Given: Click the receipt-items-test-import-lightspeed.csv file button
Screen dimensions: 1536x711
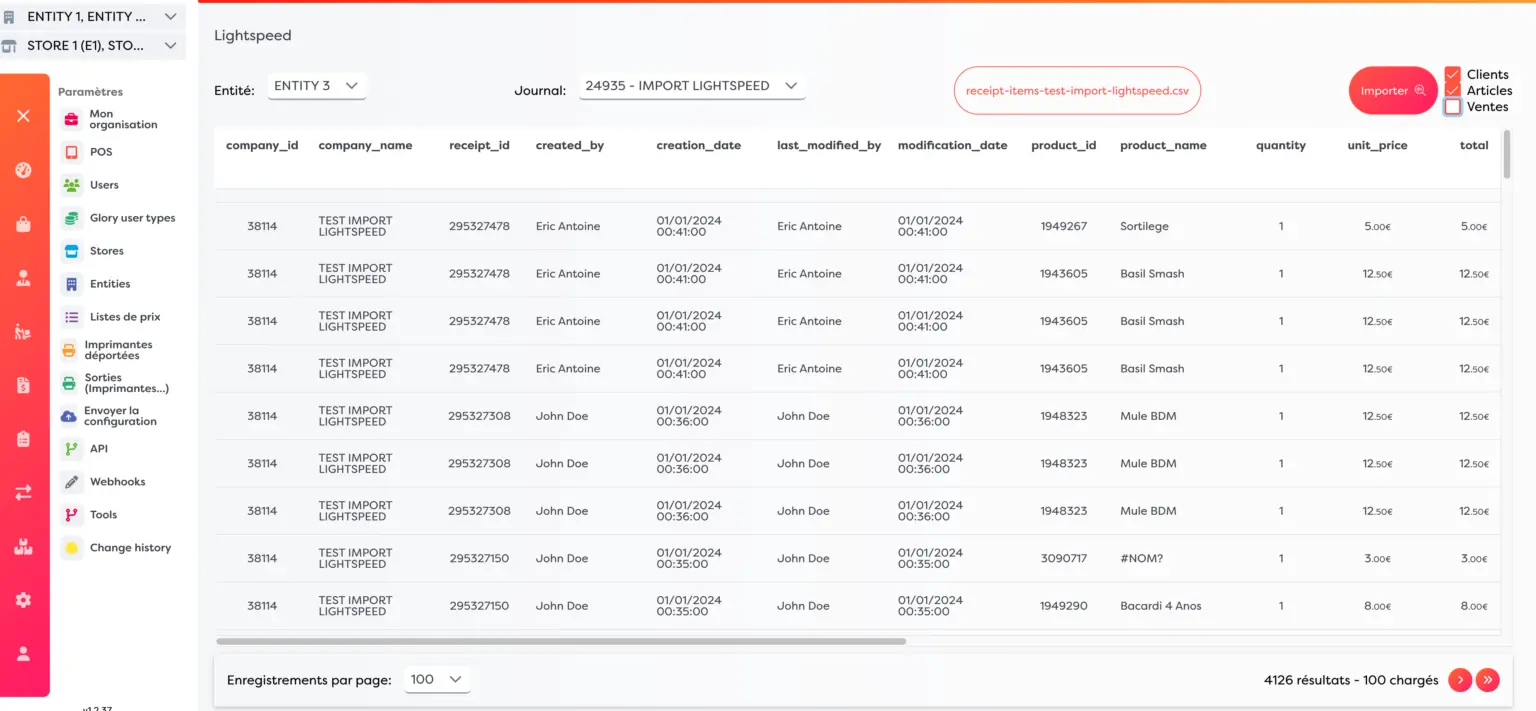Looking at the screenshot, I should (1077, 90).
